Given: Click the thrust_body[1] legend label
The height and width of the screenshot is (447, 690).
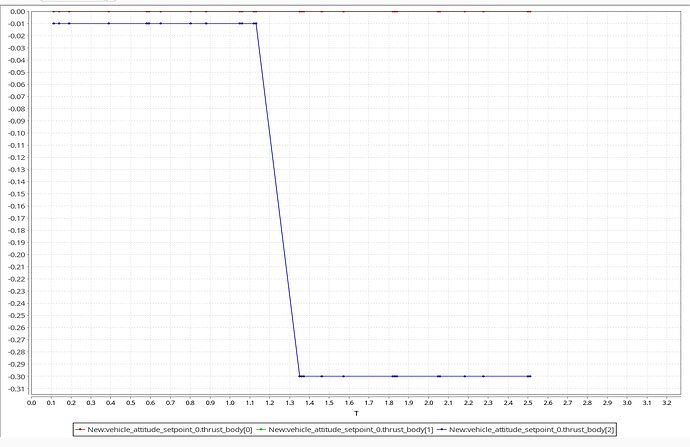Looking at the screenshot, I should [x=344, y=429].
